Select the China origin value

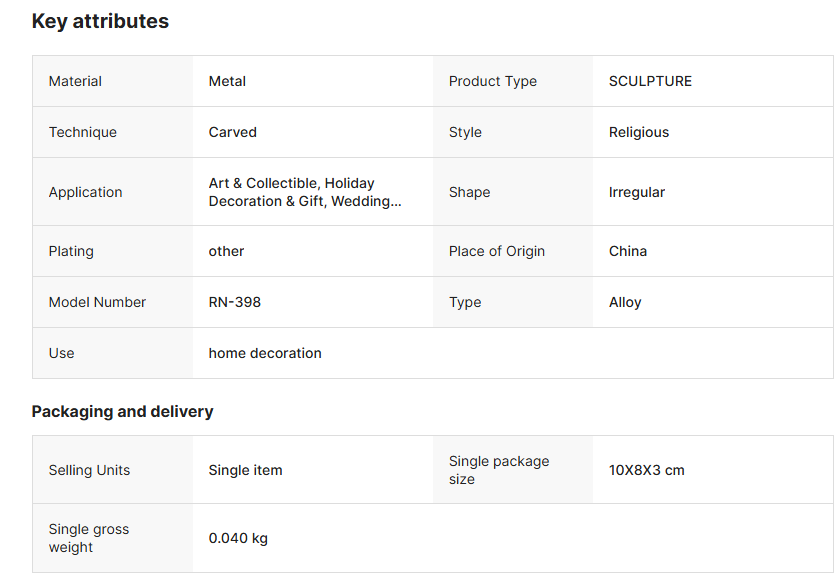pos(628,251)
